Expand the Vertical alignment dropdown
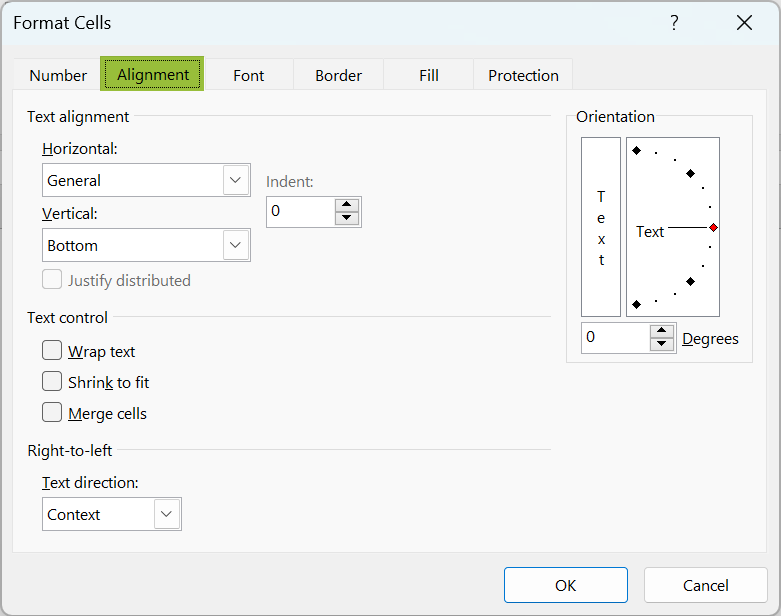Screen dimensions: 781x616 [x=236, y=245]
